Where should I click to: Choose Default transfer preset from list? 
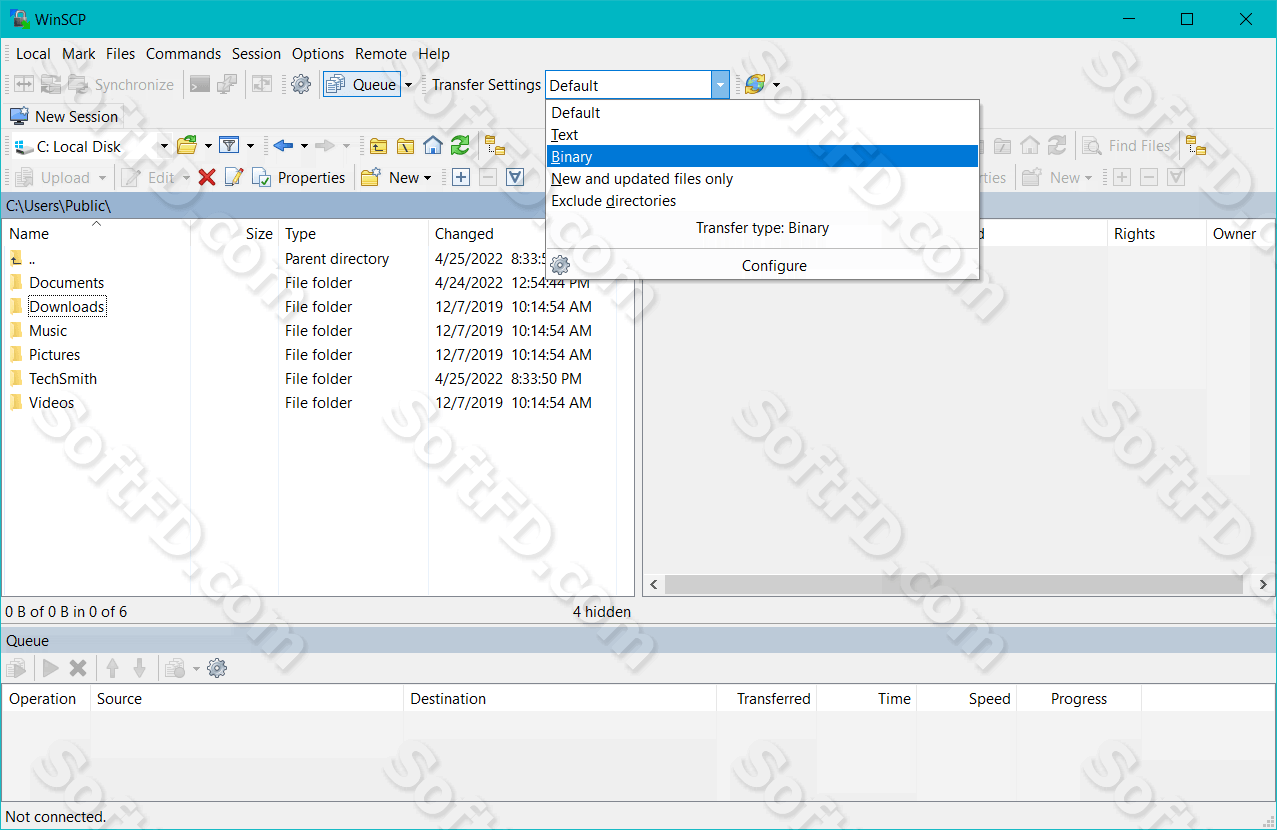(762, 113)
